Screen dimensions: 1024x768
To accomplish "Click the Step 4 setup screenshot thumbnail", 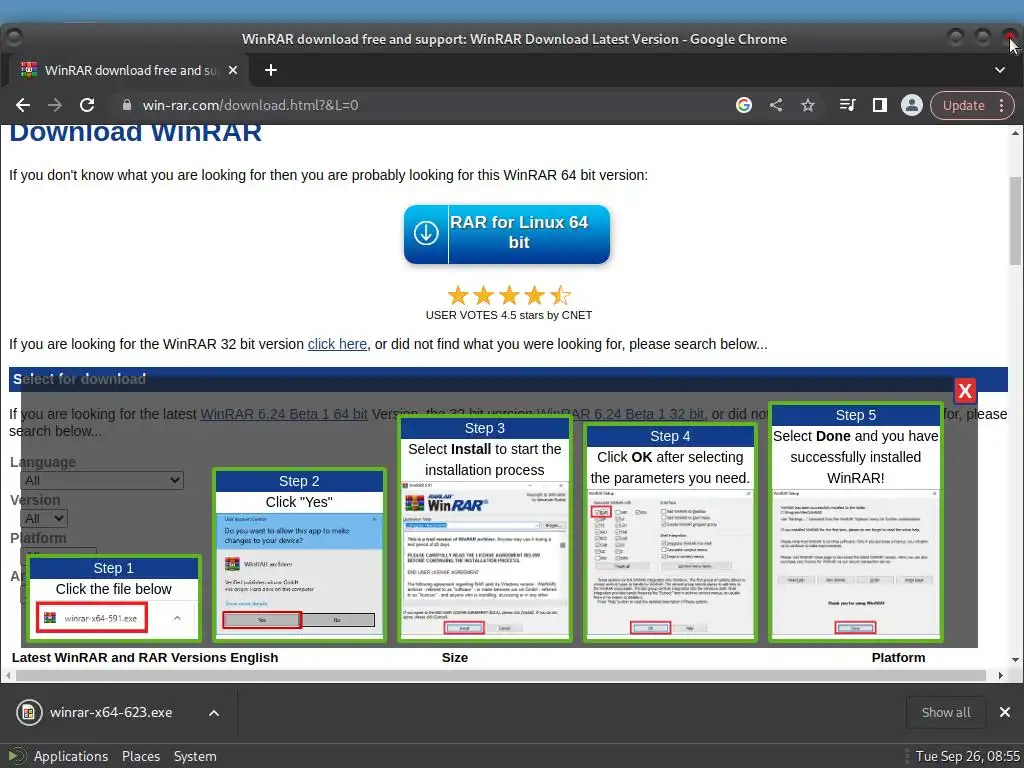I will (670, 563).
